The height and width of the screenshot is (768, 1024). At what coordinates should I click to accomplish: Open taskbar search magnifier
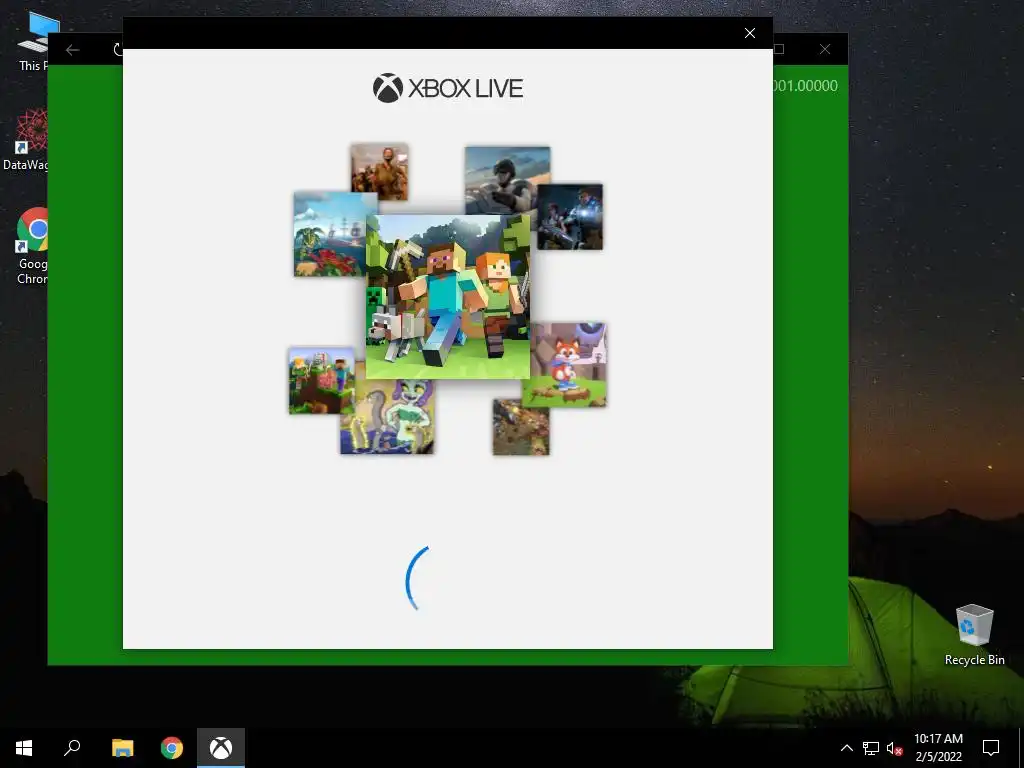tap(72, 748)
